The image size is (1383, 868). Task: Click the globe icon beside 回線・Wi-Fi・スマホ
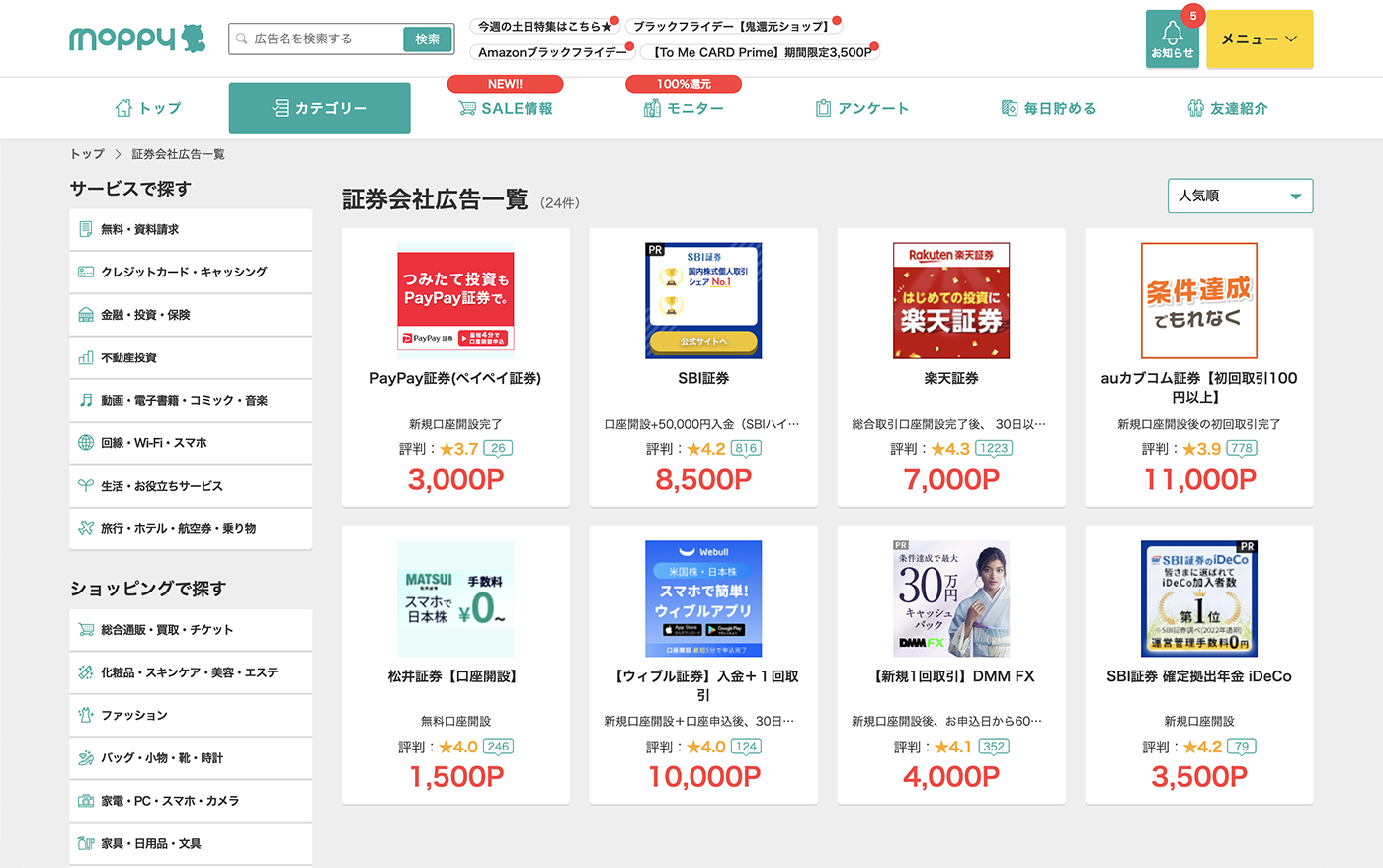[86, 443]
